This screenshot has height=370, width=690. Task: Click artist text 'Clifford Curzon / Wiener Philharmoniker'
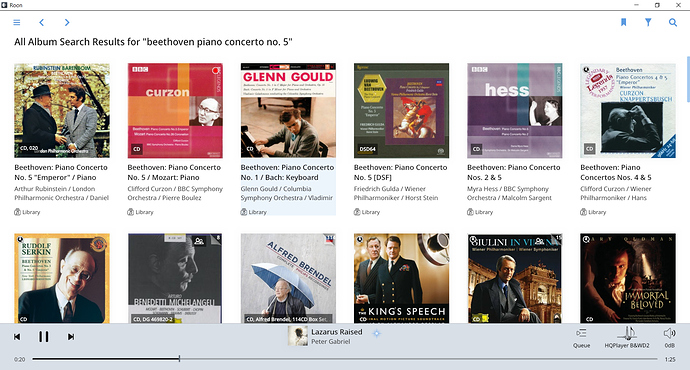point(616,193)
